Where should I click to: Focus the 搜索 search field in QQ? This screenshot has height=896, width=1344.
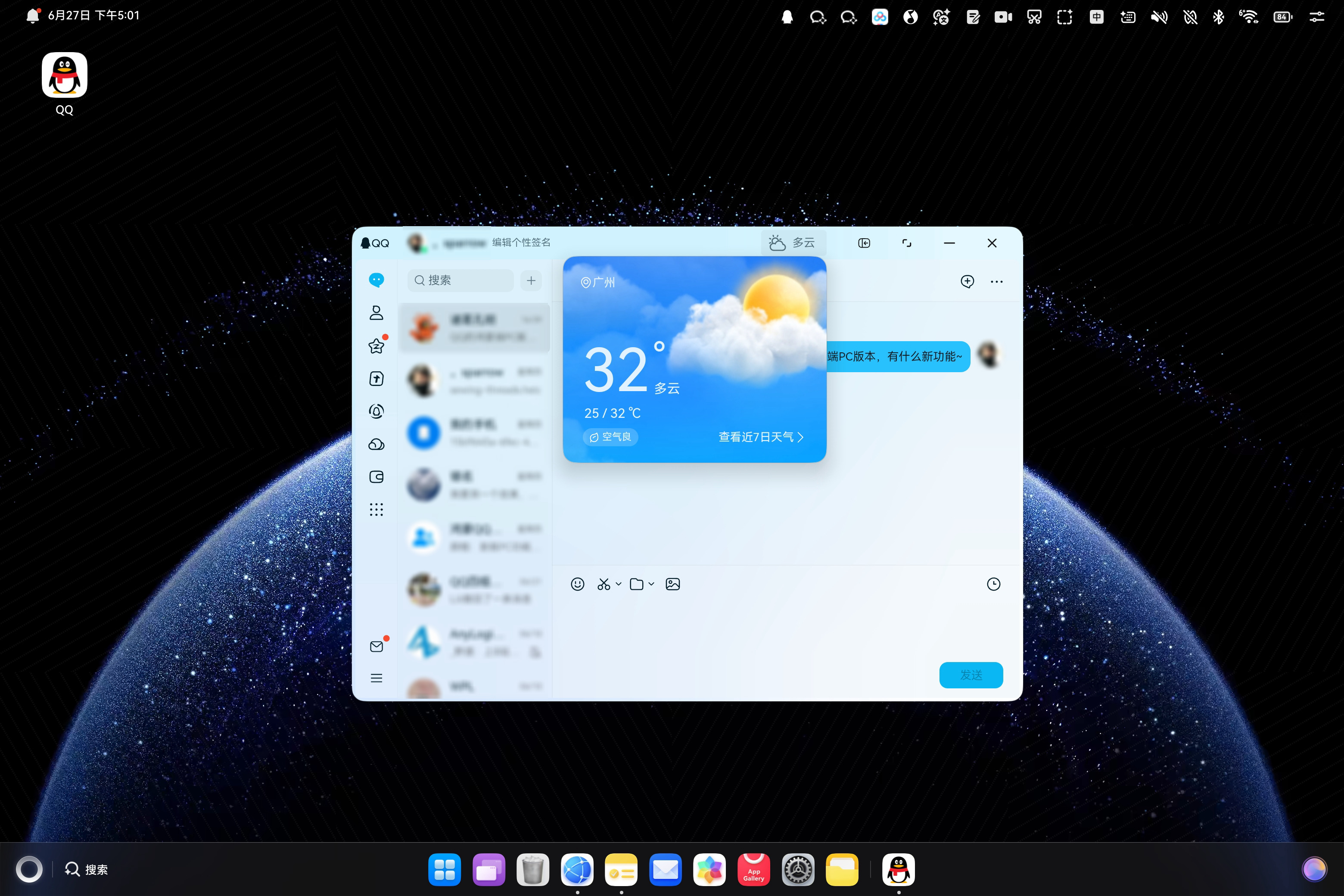pyautogui.click(x=460, y=280)
